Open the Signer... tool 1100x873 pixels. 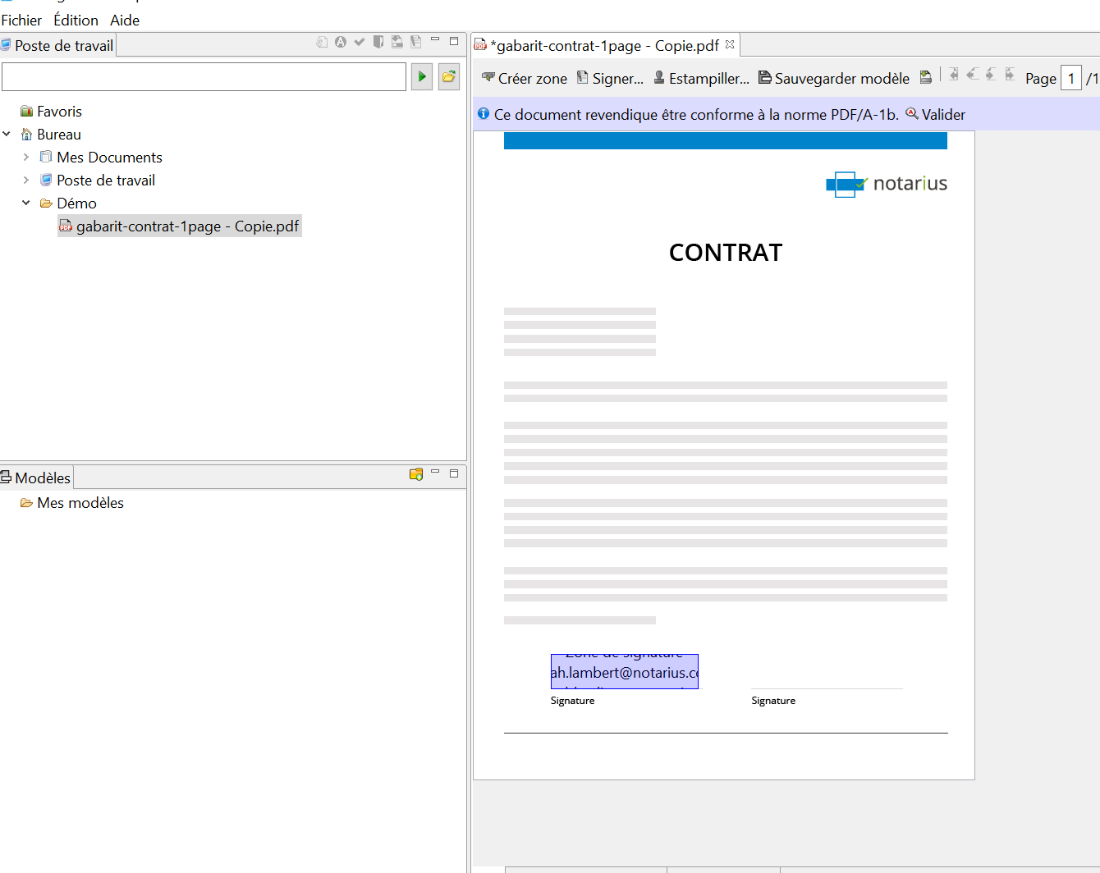[610, 78]
